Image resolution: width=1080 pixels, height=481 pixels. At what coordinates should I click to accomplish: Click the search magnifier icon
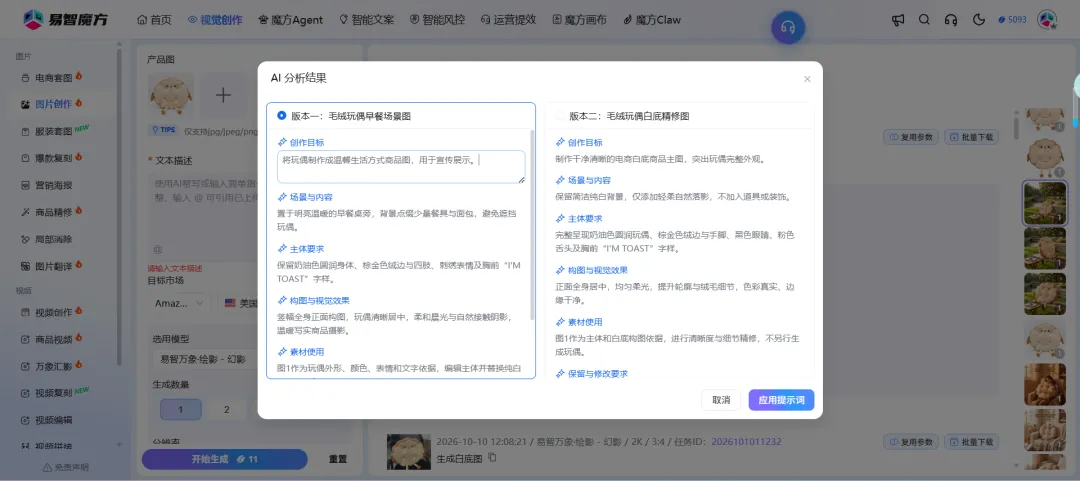click(x=924, y=20)
